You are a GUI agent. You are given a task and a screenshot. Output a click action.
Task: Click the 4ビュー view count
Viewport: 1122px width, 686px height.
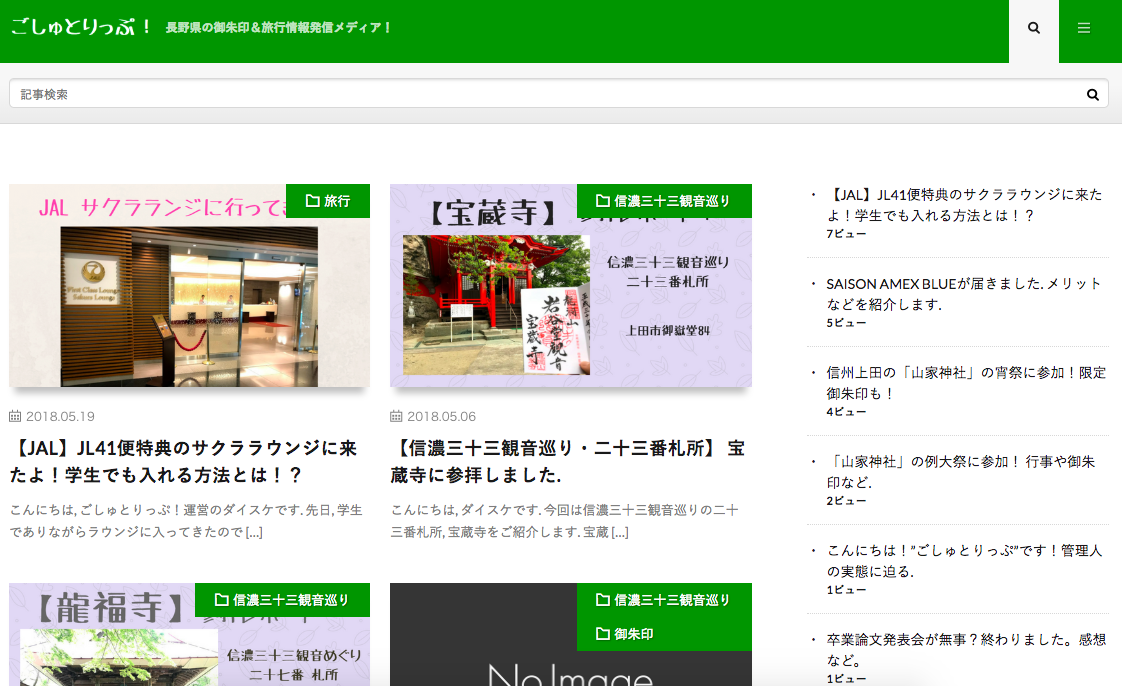point(846,412)
